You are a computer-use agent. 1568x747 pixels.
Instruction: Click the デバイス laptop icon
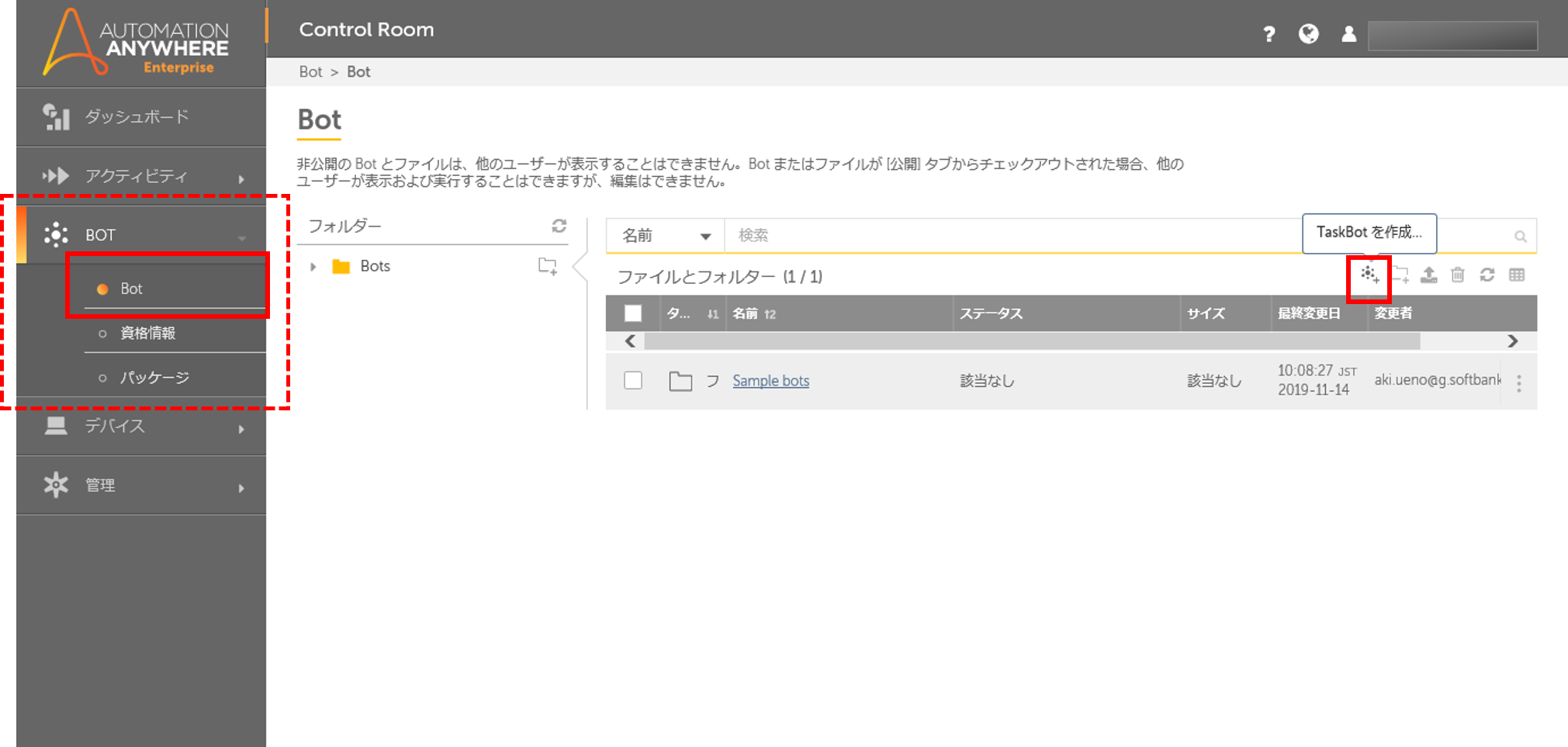coord(56,426)
